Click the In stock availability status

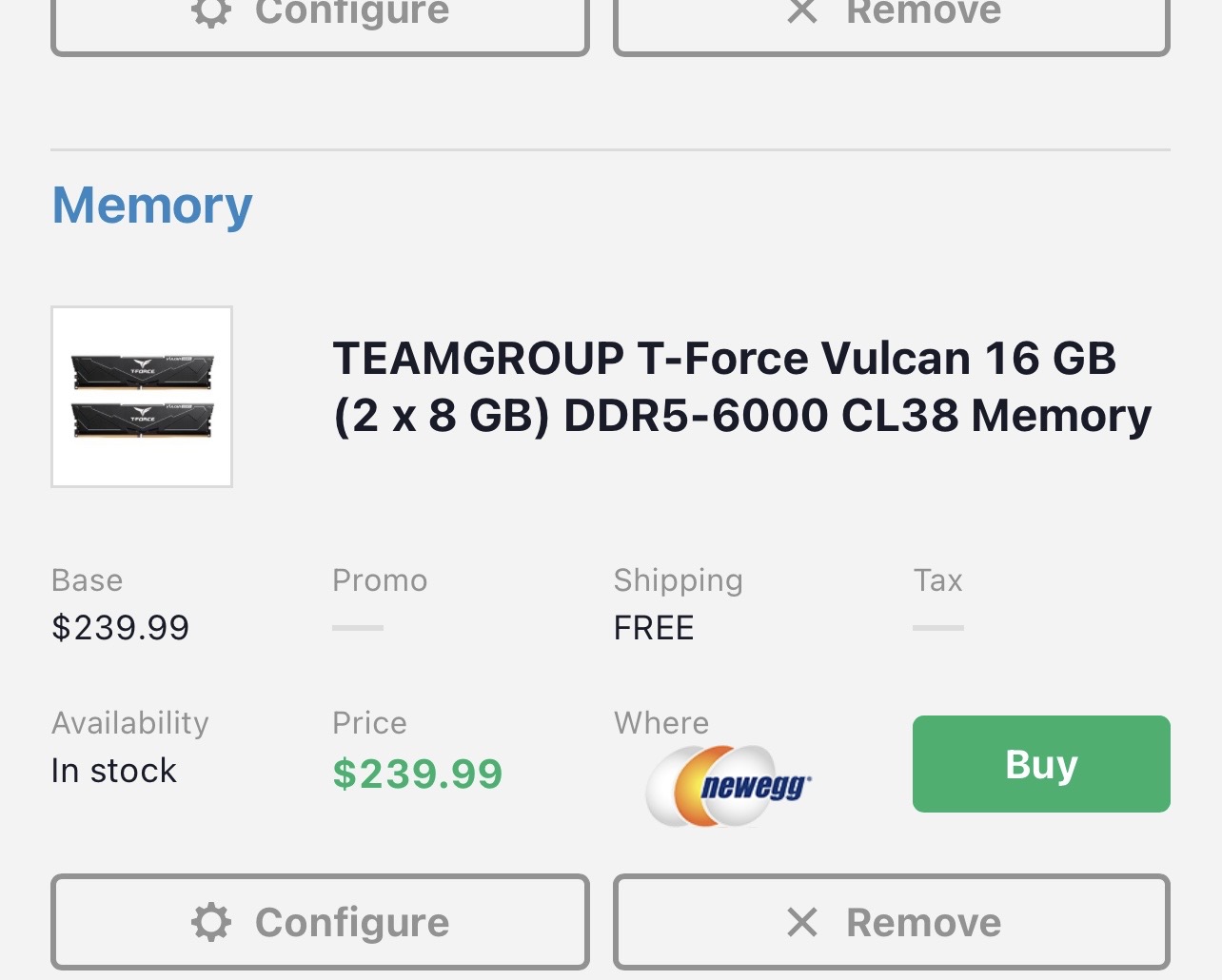coord(114,771)
